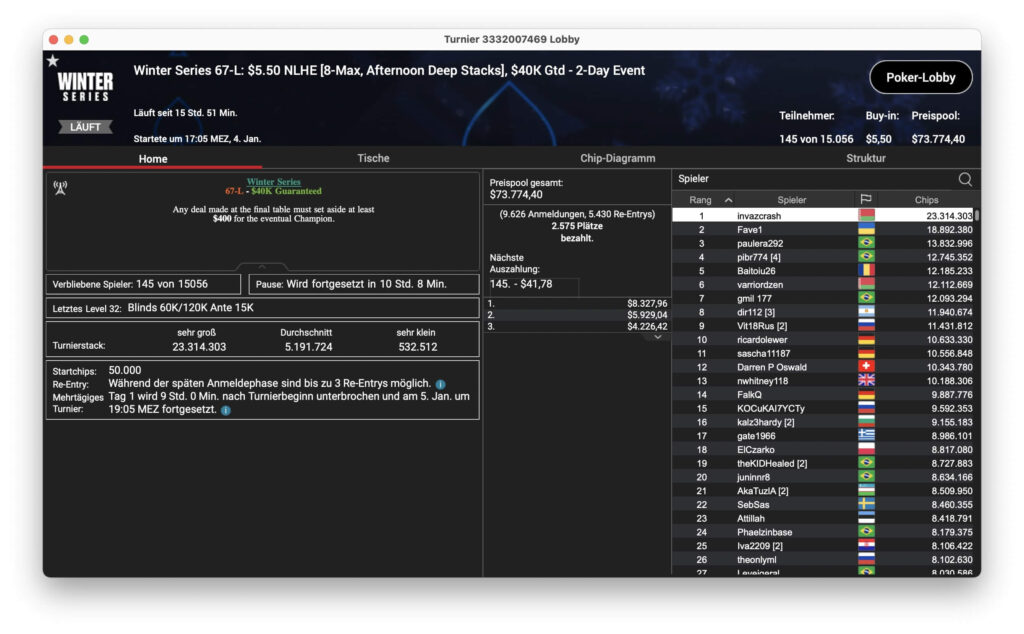The height and width of the screenshot is (634, 1024).
Task: Switch to the Tische tab
Action: pyautogui.click(x=373, y=158)
